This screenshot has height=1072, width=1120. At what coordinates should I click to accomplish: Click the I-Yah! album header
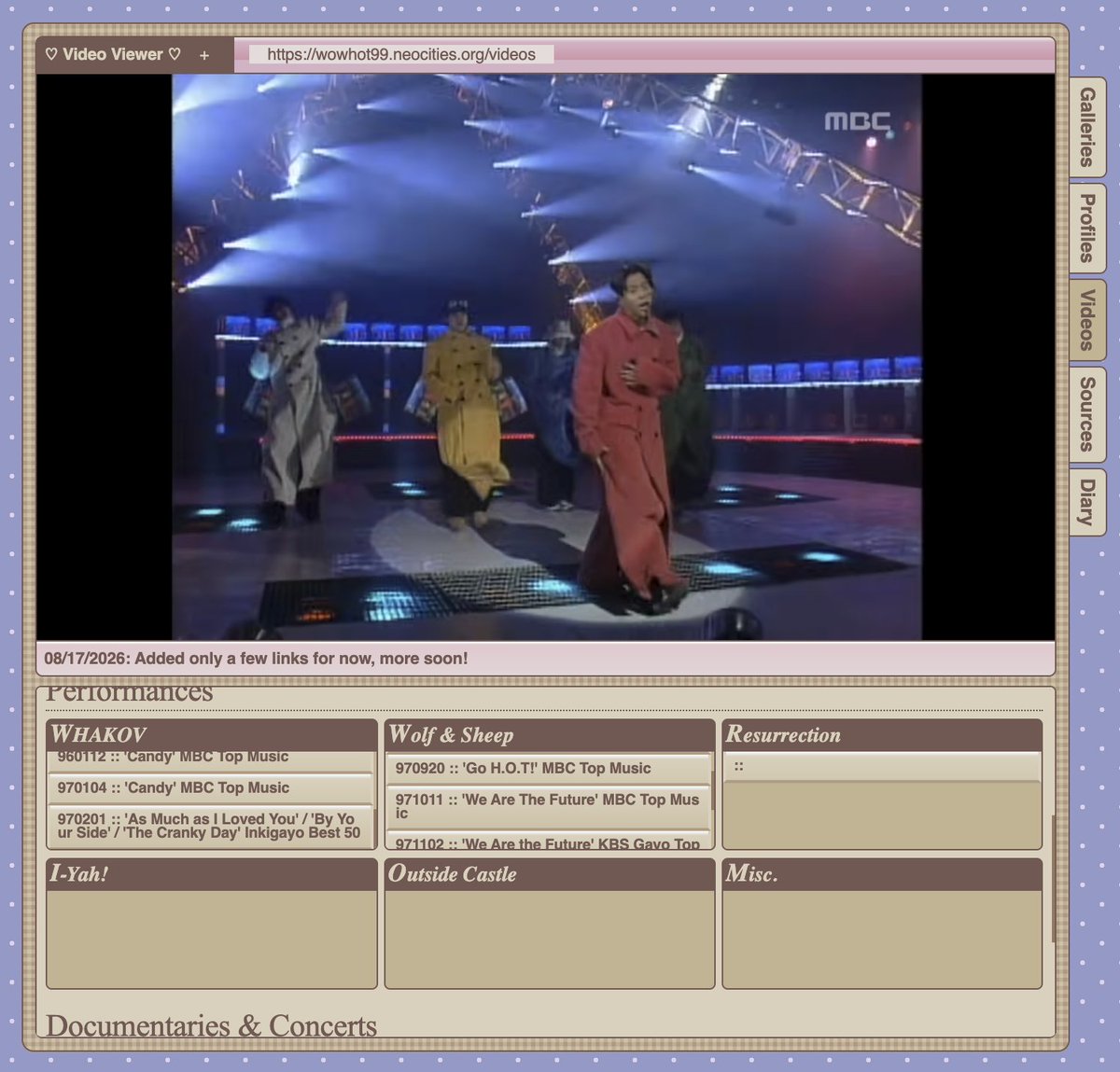point(212,874)
